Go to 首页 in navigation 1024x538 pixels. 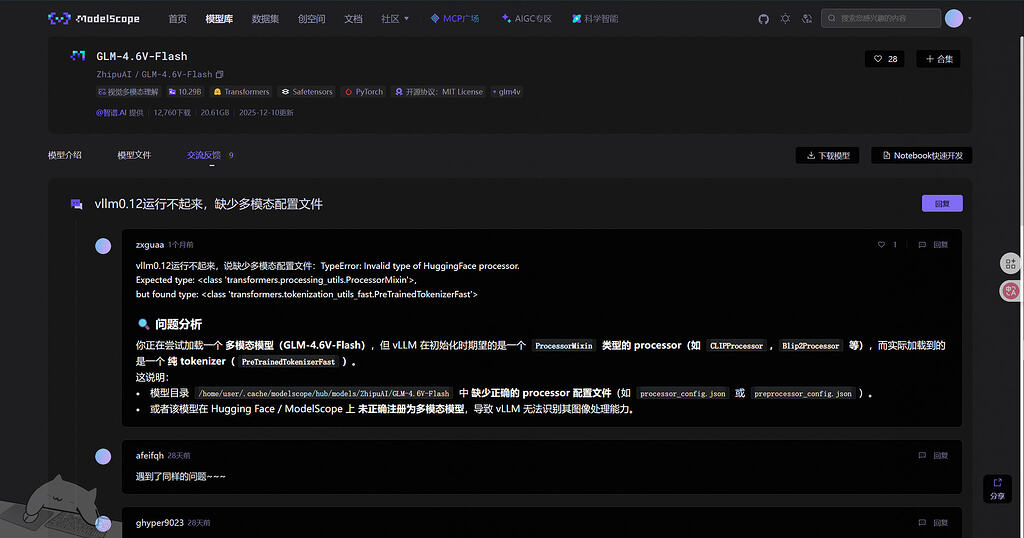(178, 19)
